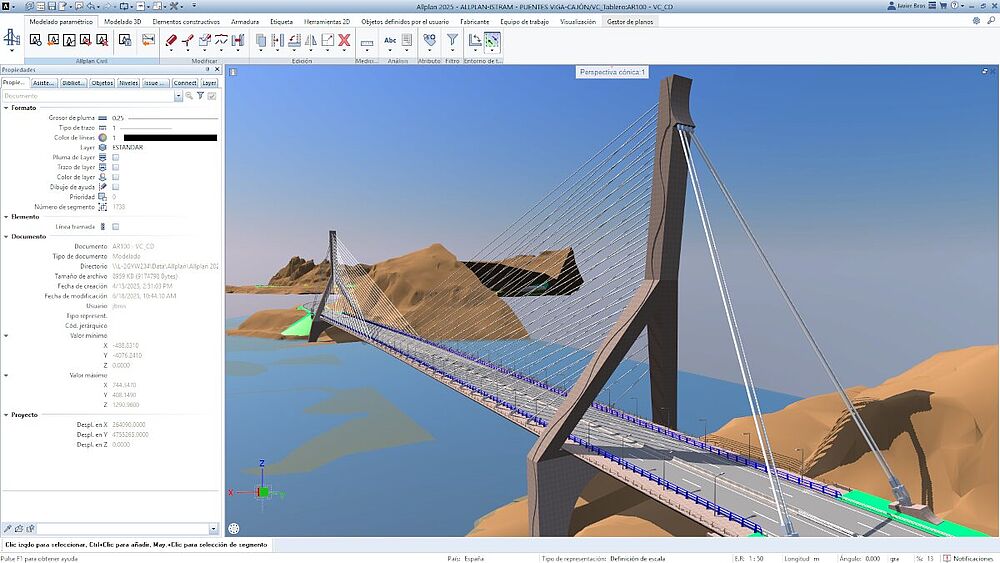This screenshot has width=1000, height=563.
Task: Select the red eraser modify tool
Action: point(171,40)
